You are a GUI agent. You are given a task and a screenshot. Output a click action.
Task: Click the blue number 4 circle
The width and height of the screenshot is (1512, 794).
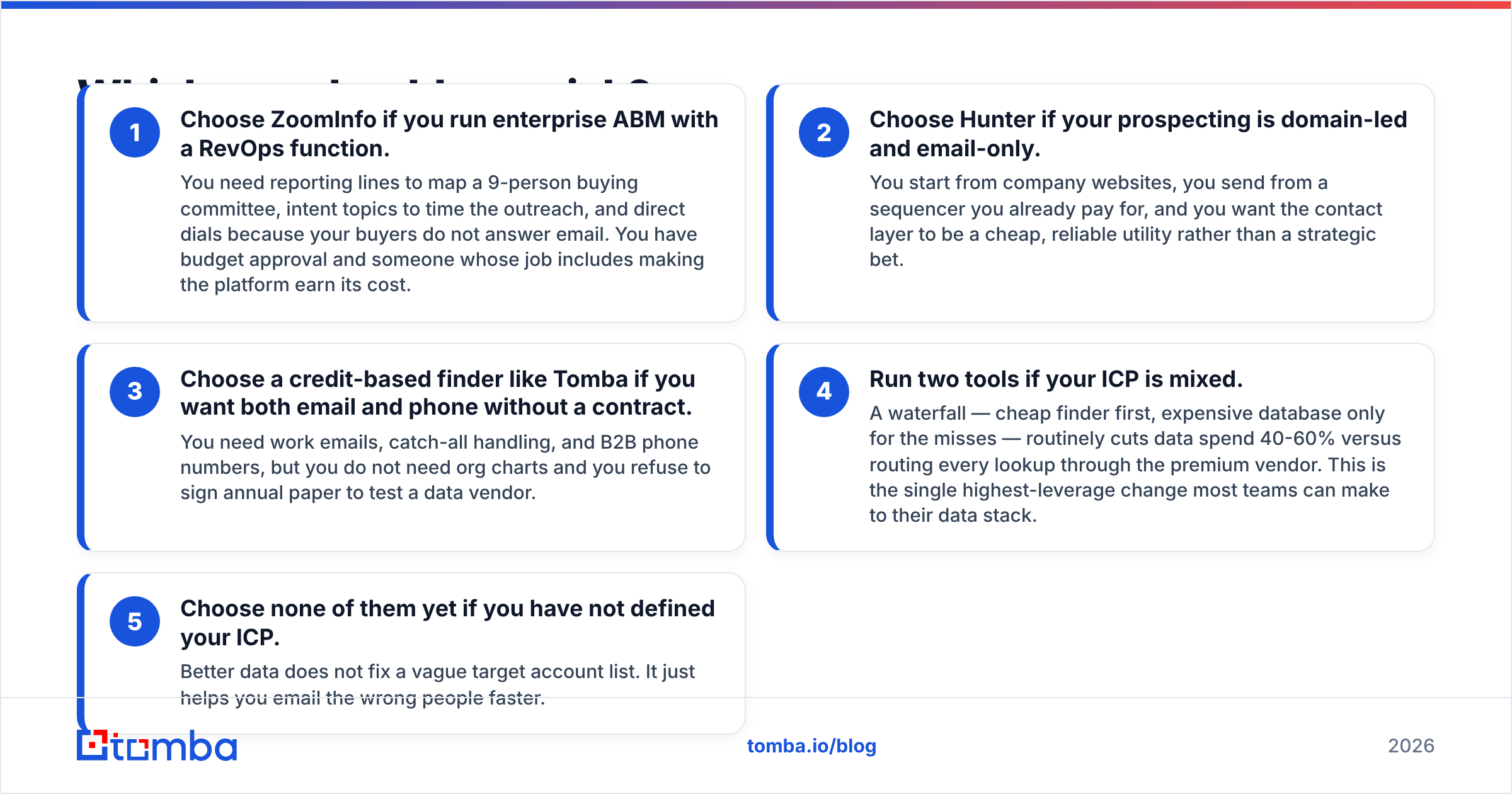(824, 392)
